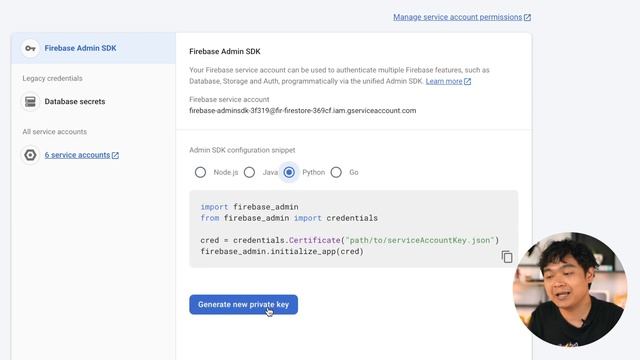Click the external-link icon after 6 service accounts
The image size is (640, 360).
pos(115,156)
